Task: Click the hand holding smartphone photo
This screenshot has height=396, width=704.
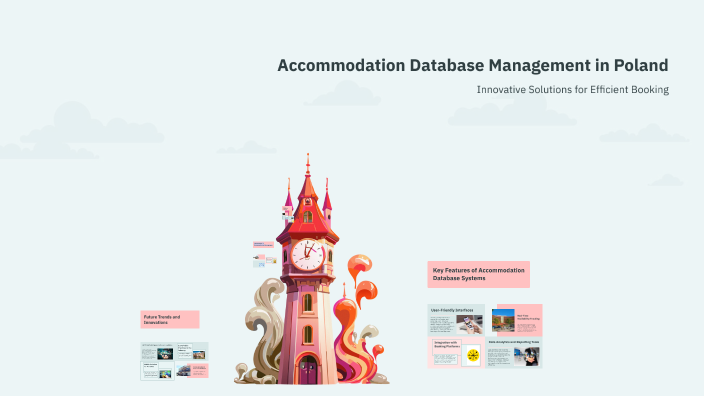Action: pyautogui.click(x=470, y=324)
